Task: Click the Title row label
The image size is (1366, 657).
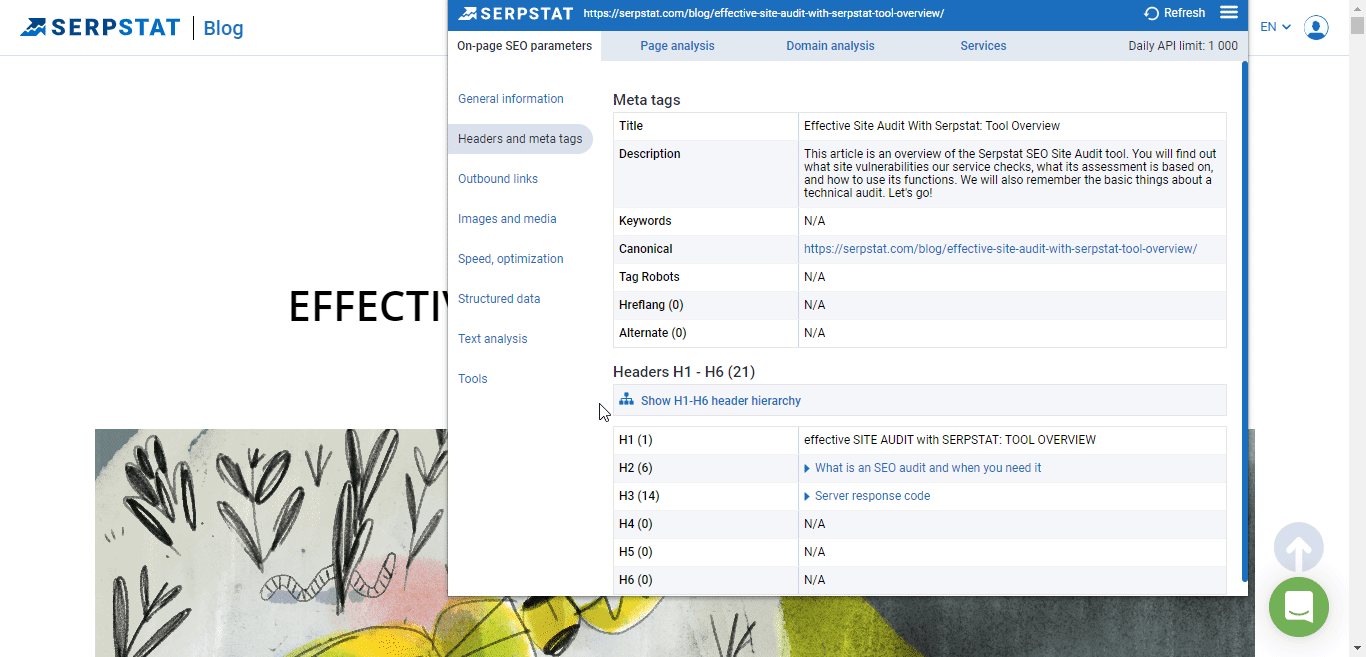Action: (631, 126)
